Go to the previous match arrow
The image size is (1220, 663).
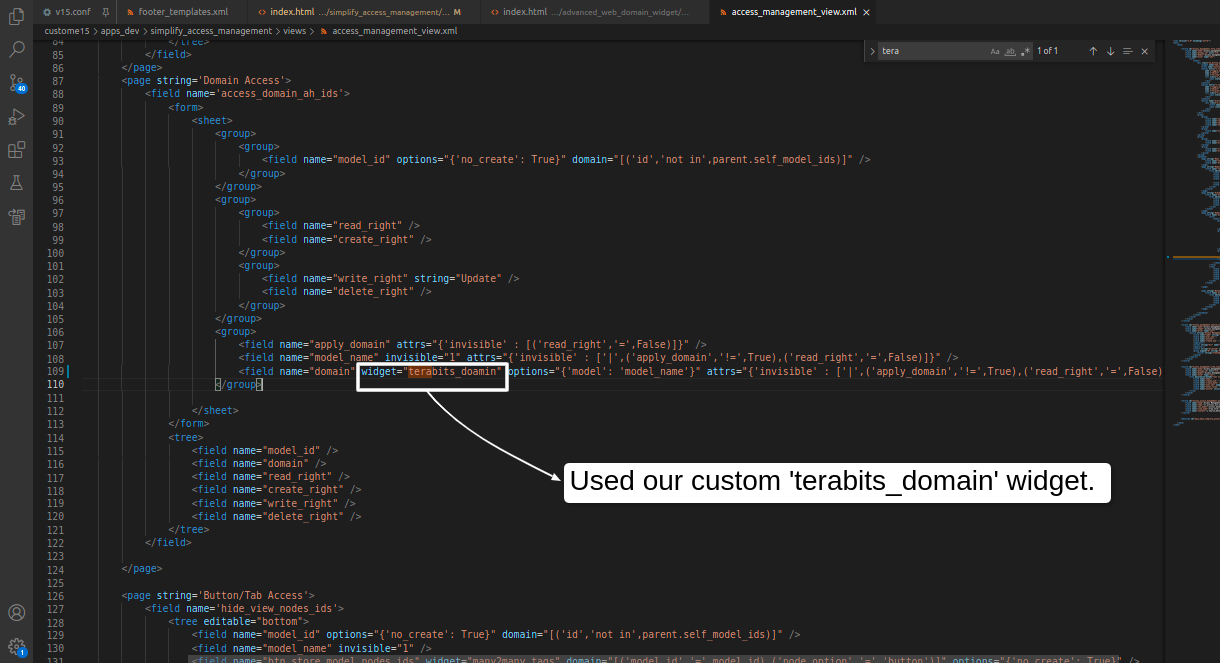1093,51
